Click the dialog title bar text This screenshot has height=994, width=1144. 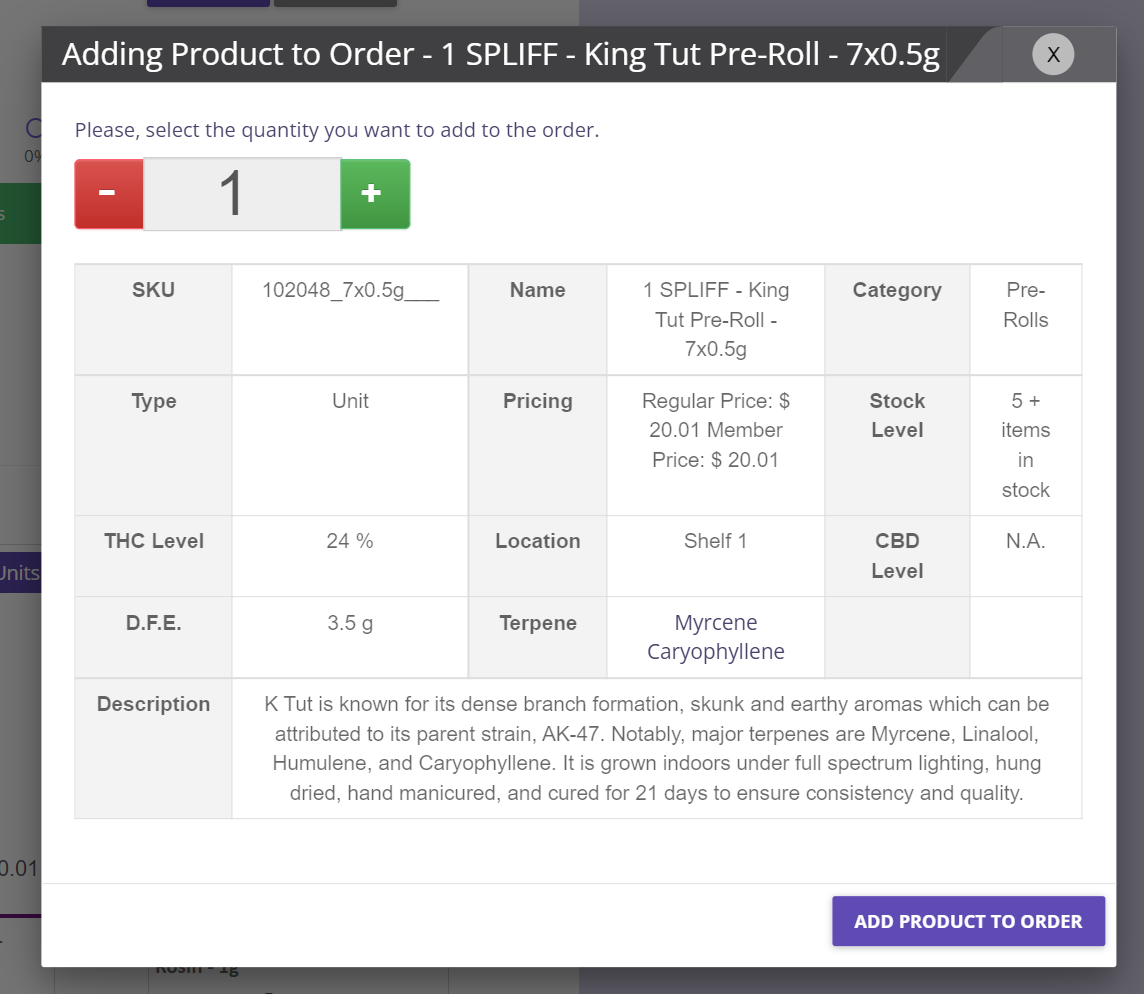[x=500, y=54]
